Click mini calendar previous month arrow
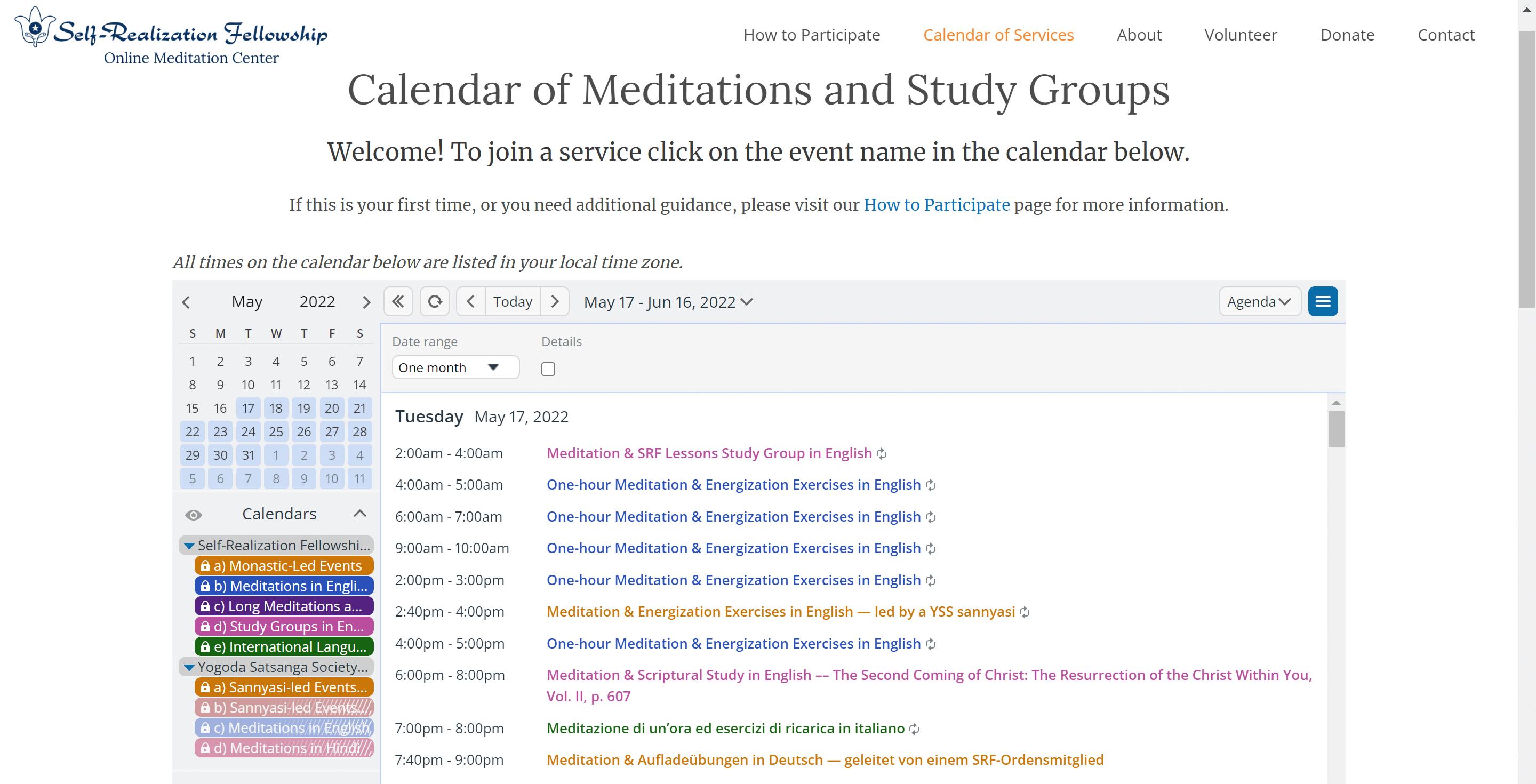 pyautogui.click(x=186, y=302)
